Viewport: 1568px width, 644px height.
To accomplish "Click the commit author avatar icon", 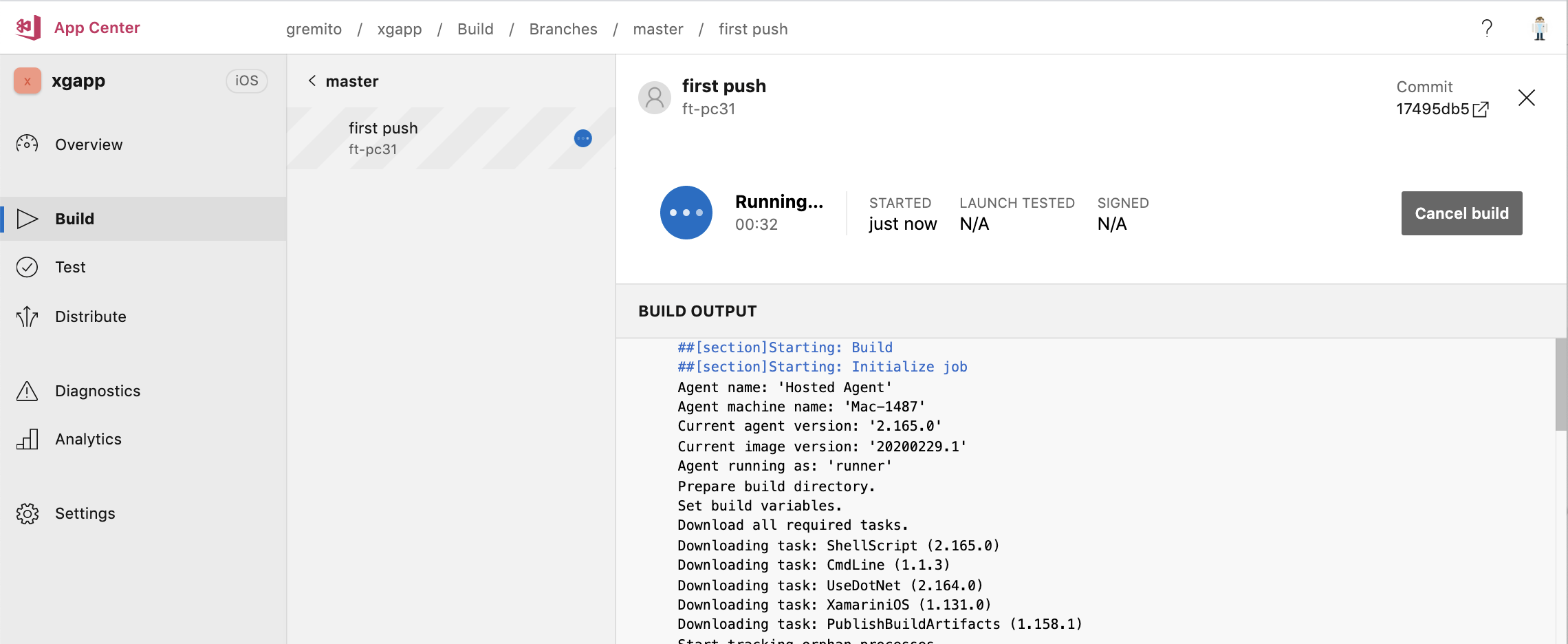I will (655, 98).
